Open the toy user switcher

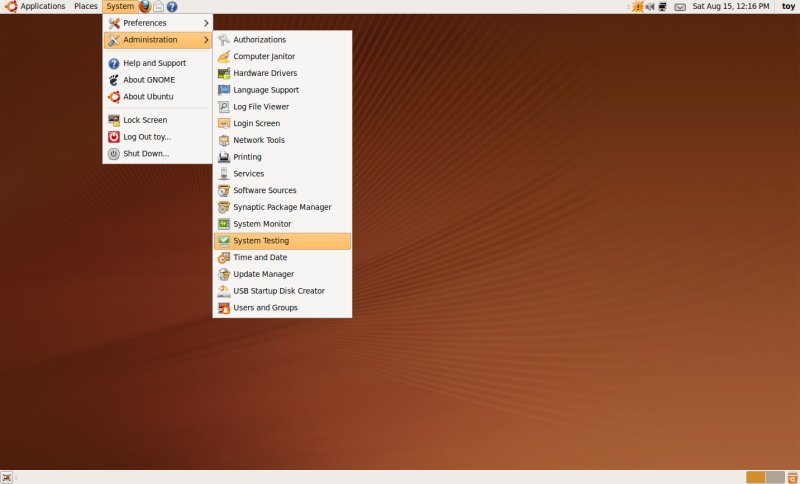coord(788,7)
